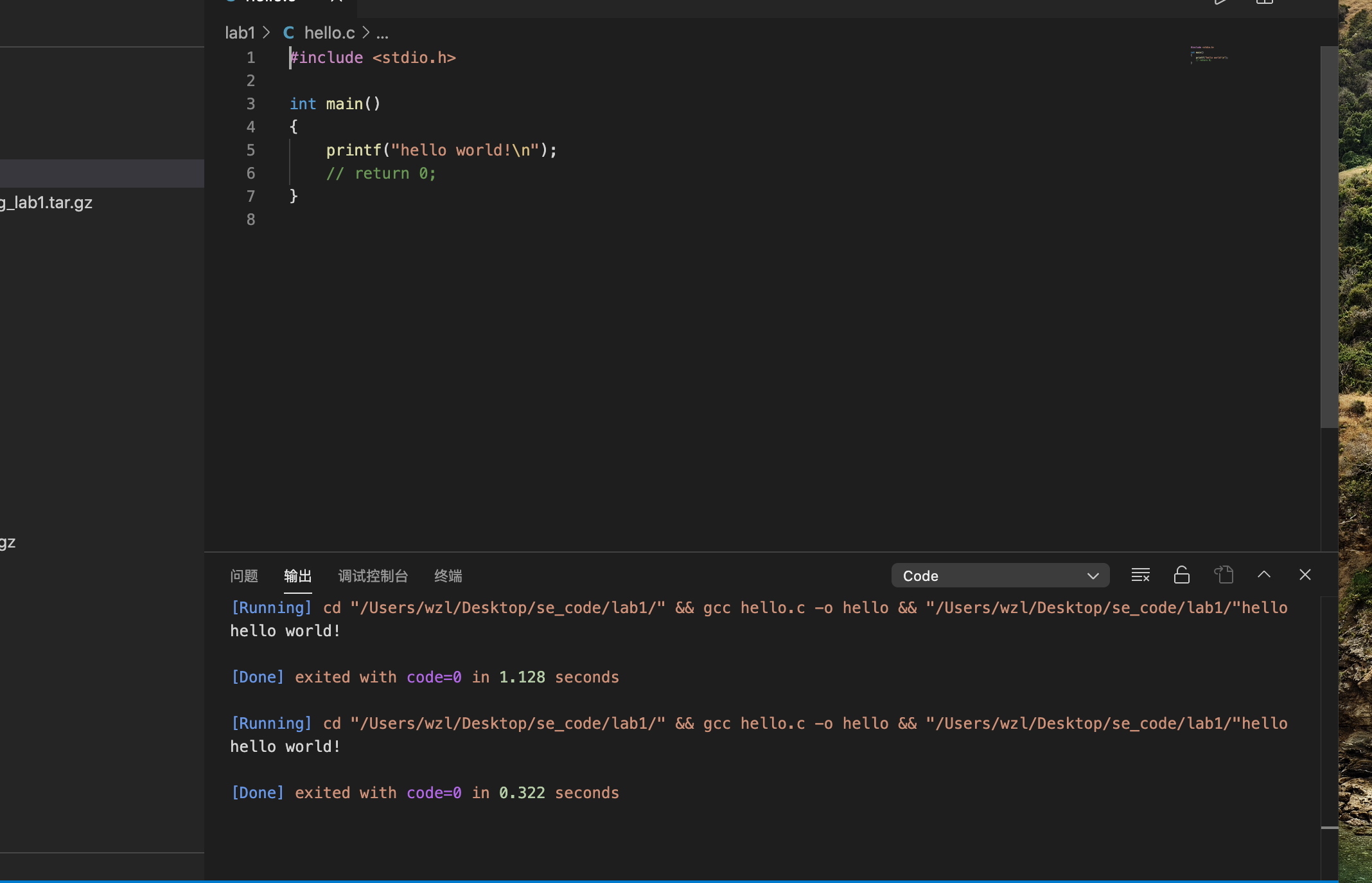Click line number 5 in the gutter

click(x=251, y=150)
